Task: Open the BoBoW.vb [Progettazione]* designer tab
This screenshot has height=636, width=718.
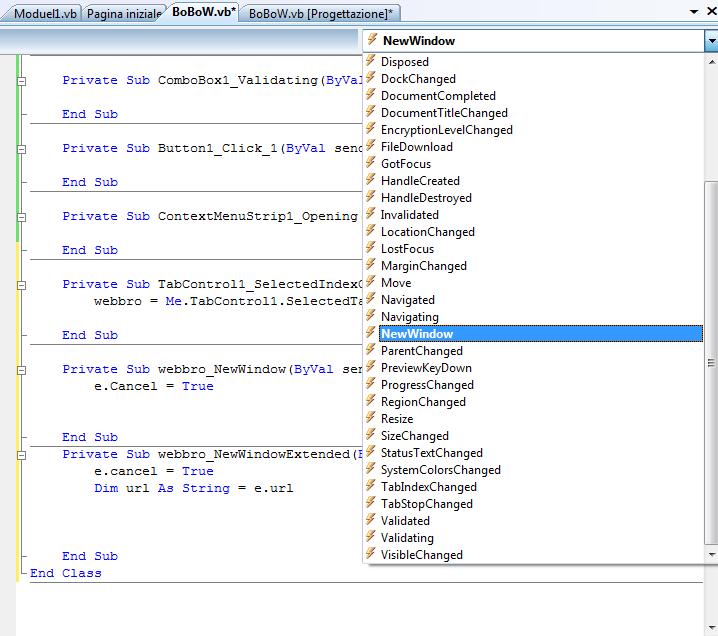Action: [321, 13]
